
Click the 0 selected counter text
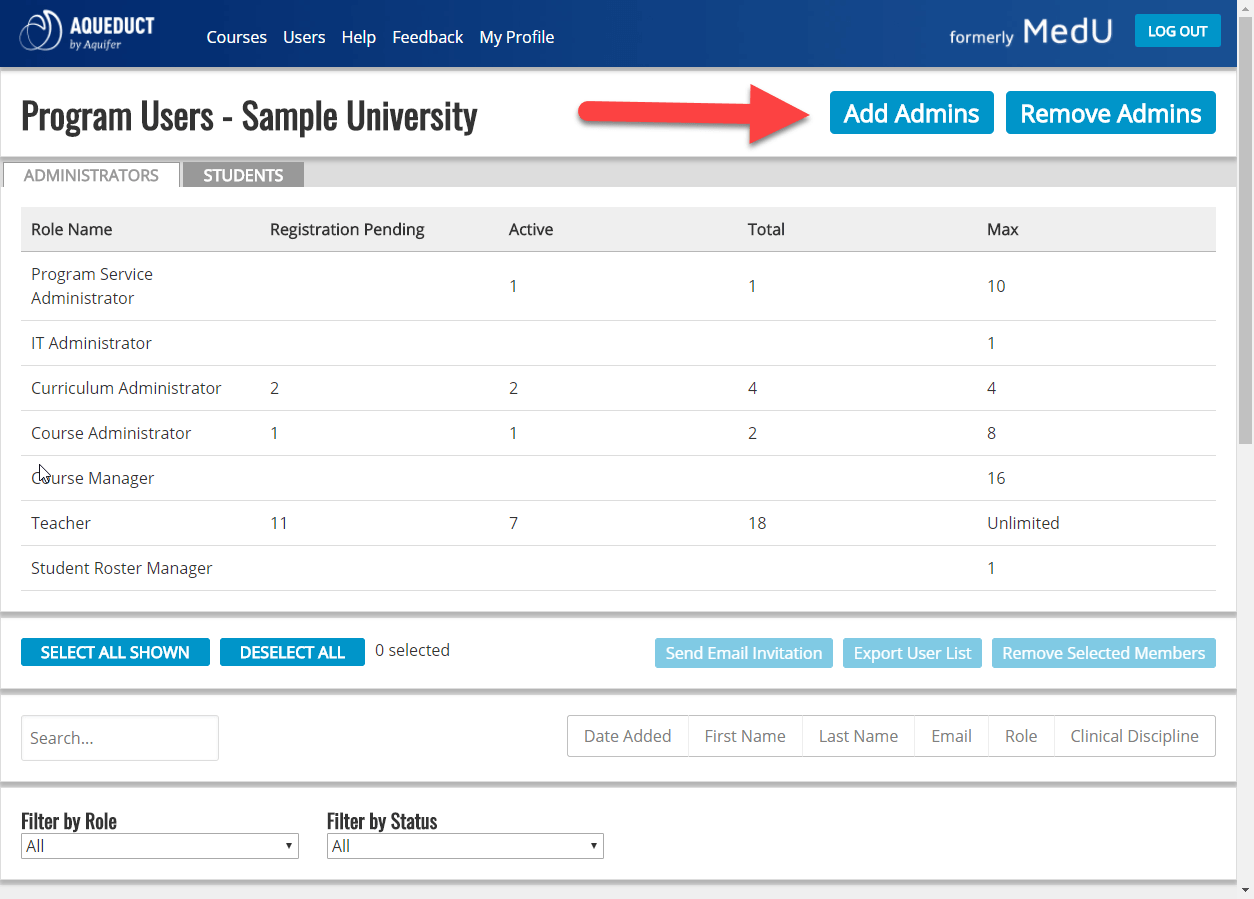coord(412,650)
